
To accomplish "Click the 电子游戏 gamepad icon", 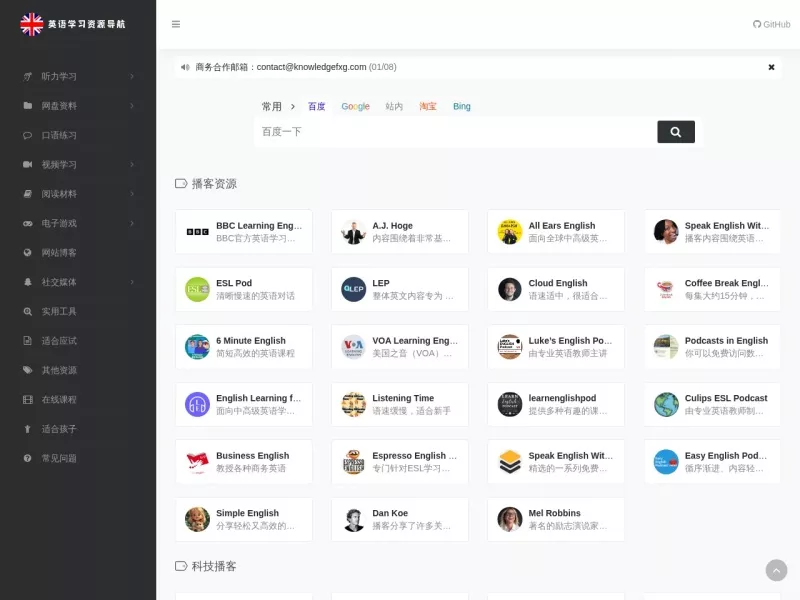I will tap(28, 223).
